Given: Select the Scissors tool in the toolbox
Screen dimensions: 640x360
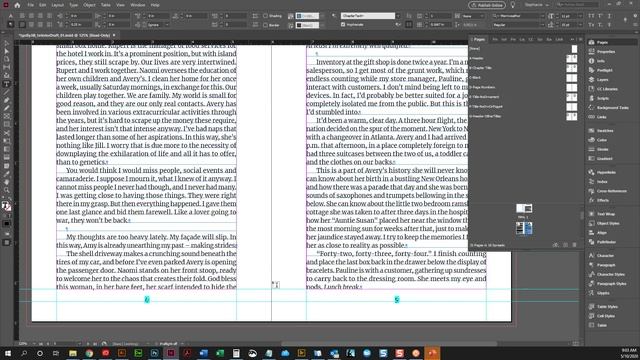Looking at the screenshot, I should (7, 133).
